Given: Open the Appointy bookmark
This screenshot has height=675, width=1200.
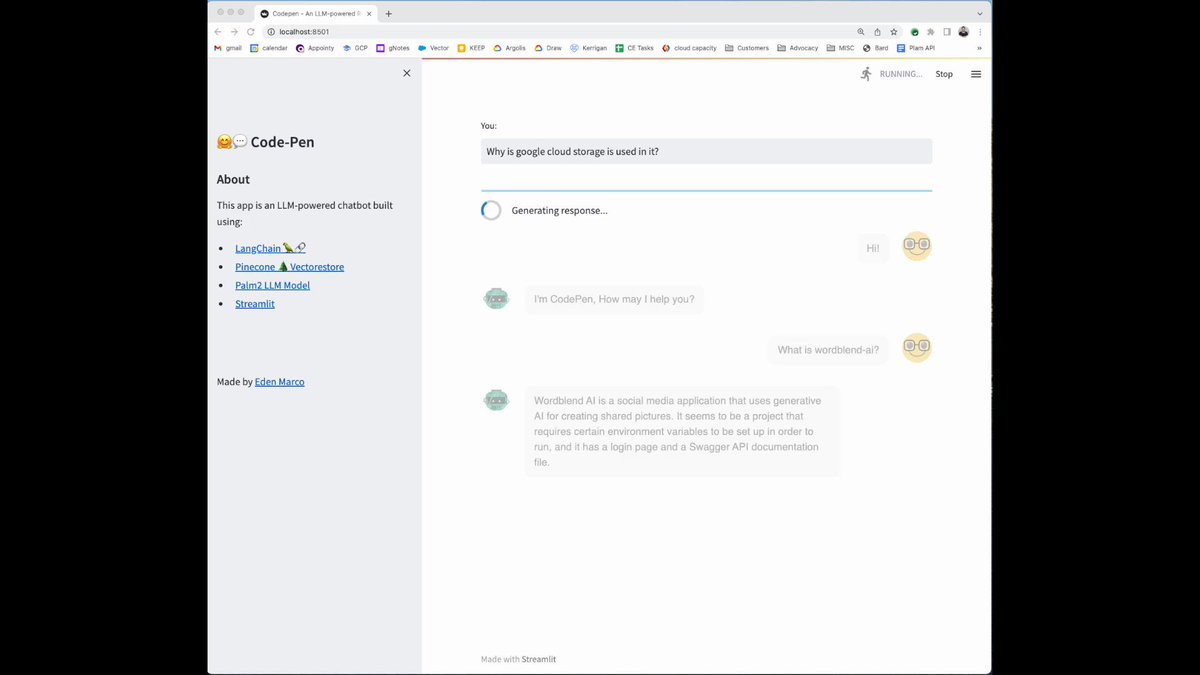Looking at the screenshot, I should (315, 48).
